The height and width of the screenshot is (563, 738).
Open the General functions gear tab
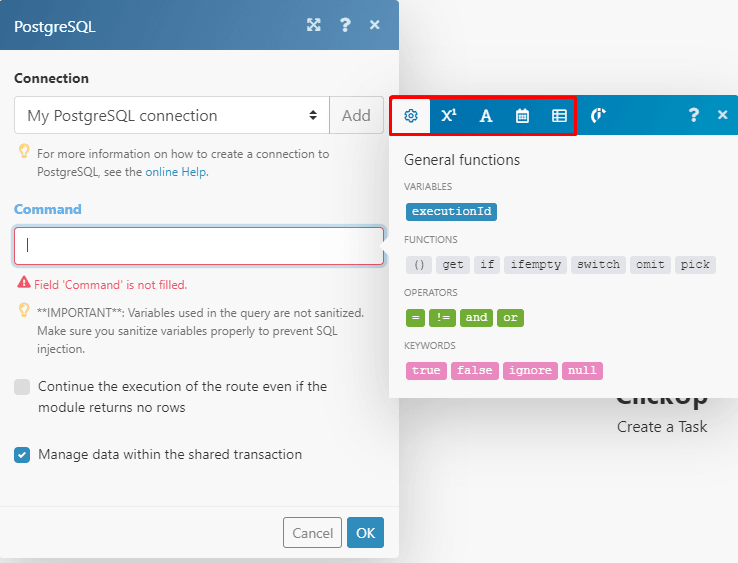click(410, 116)
